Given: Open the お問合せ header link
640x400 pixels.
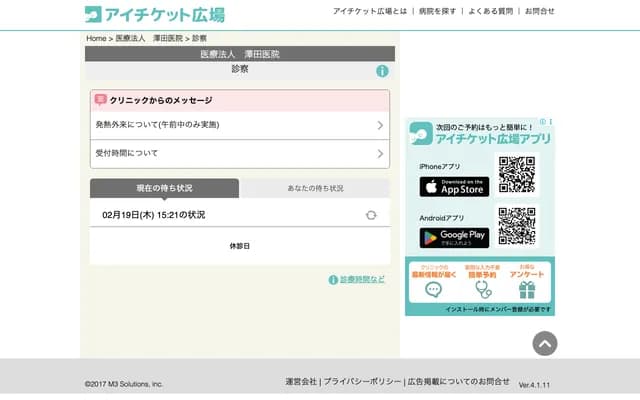Looking at the screenshot, I should click(x=540, y=11).
